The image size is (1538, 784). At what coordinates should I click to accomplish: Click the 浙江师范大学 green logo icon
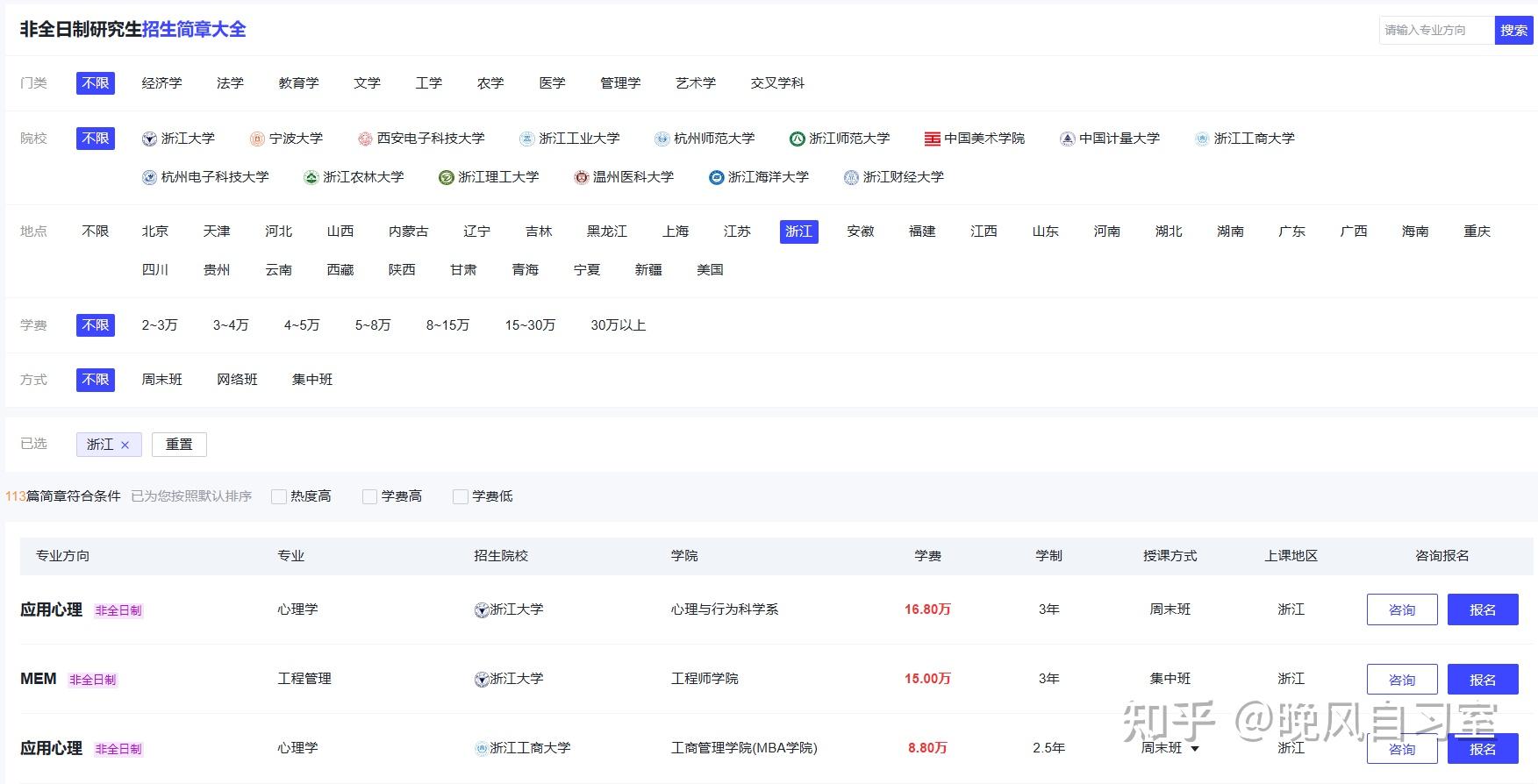(x=797, y=139)
